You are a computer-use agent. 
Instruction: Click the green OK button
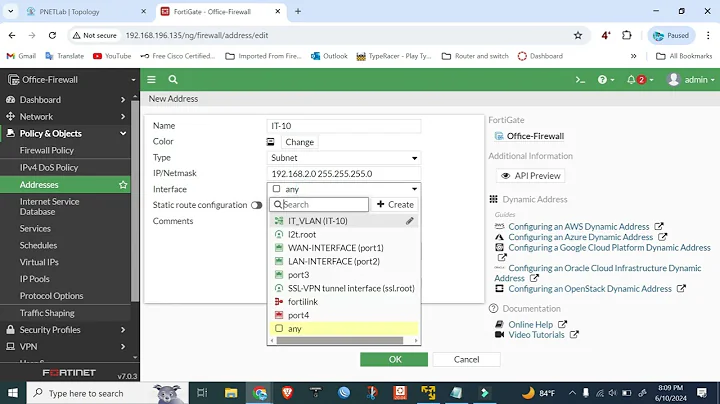click(x=394, y=359)
